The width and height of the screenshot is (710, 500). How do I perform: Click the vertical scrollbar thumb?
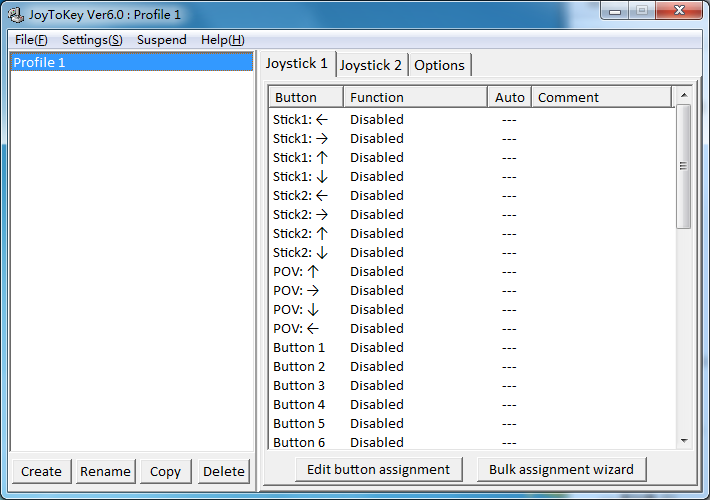684,166
